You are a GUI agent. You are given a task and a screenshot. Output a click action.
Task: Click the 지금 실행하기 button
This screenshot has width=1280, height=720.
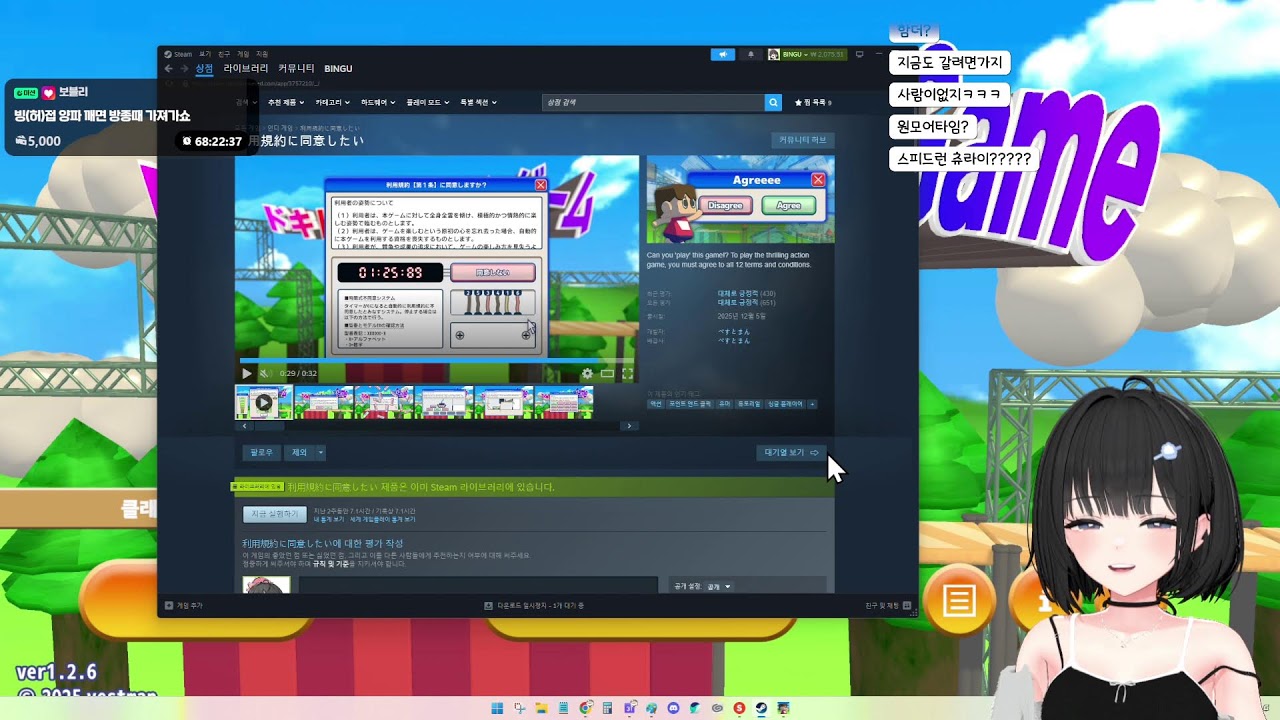tap(275, 514)
